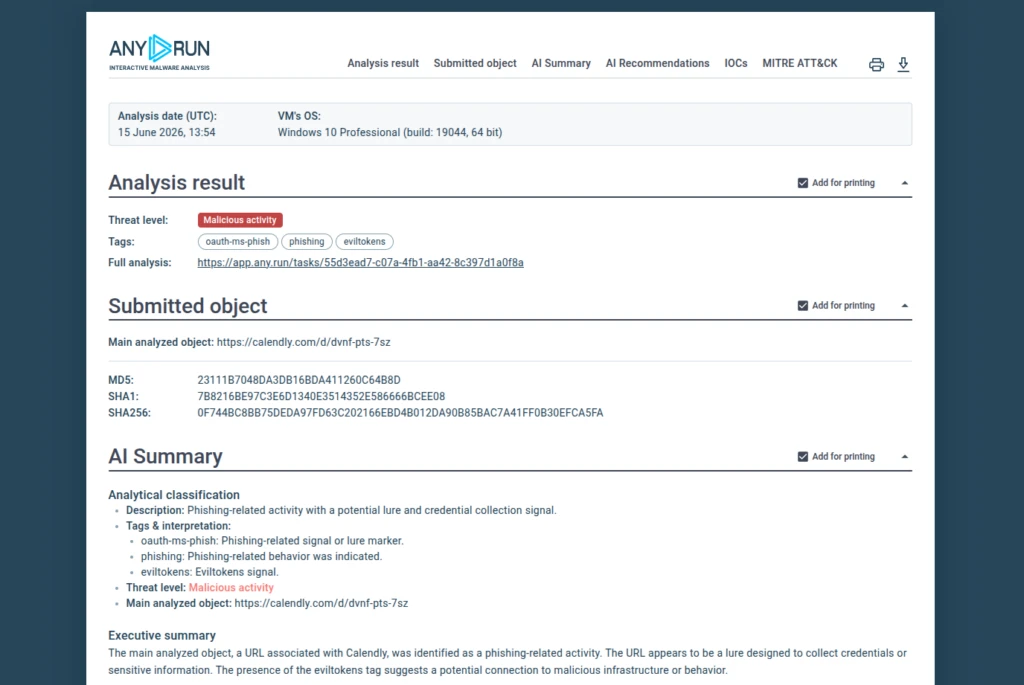Click the oauth-ms-phish interpretation bullet

[272, 541]
